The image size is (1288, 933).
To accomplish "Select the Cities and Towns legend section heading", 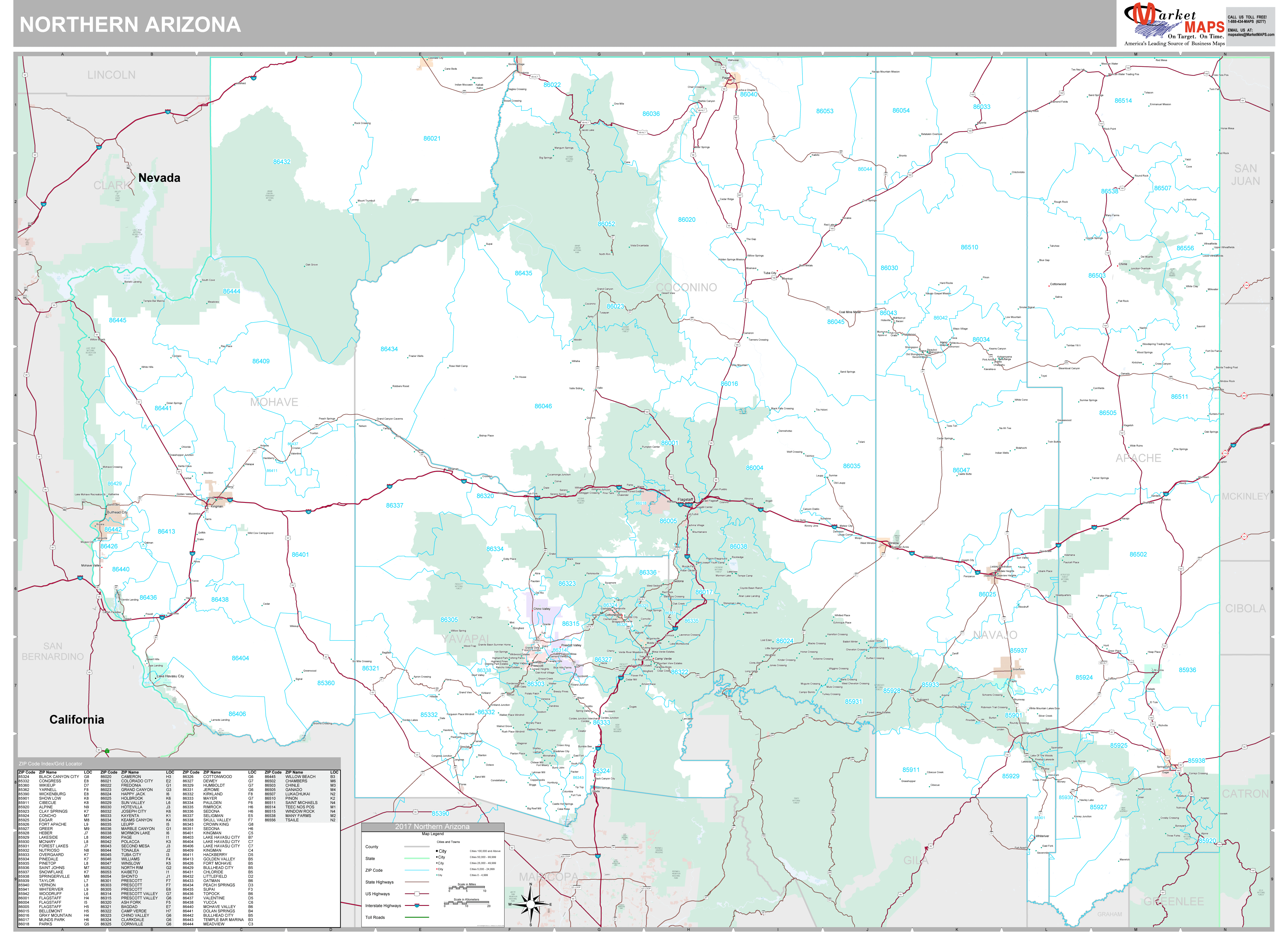I will (x=449, y=842).
